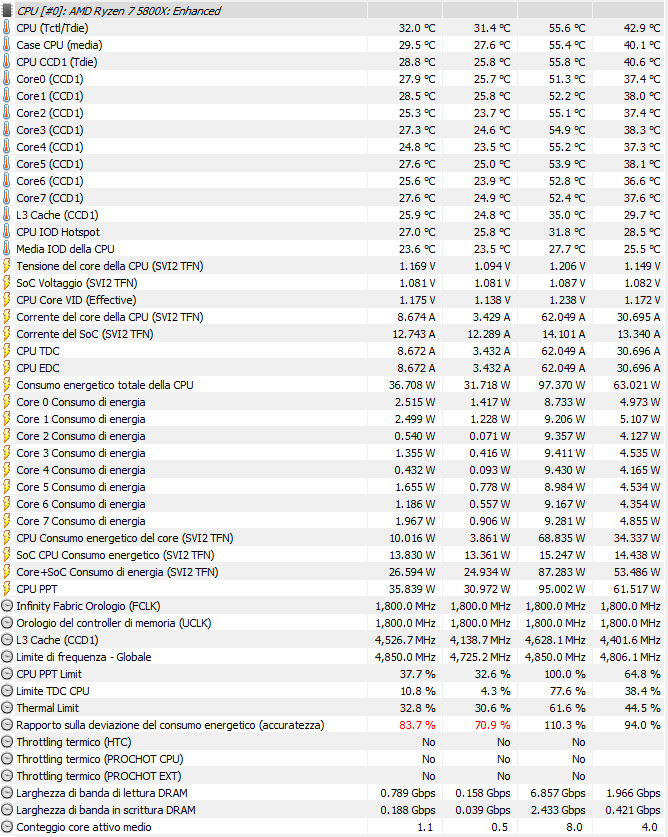Click the red 70.9 % deviation value
The height and width of the screenshot is (837, 668).
tap(492, 725)
